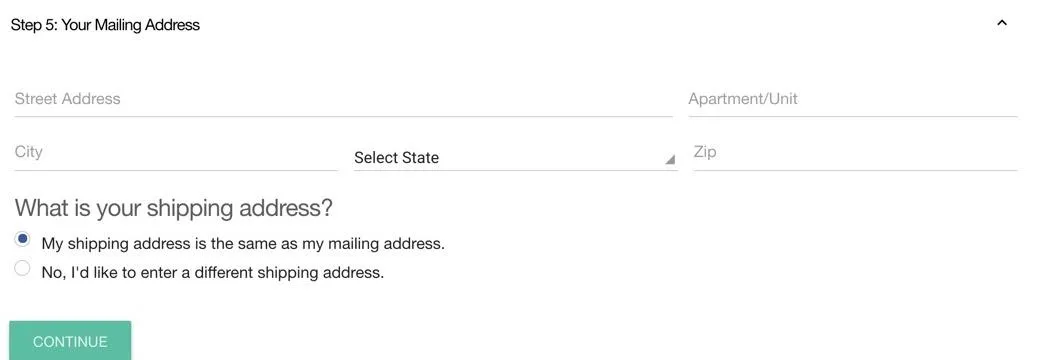Screen dimensions: 1040x360
Task: Click the 'City' placeholder text
Action: tap(29, 152)
